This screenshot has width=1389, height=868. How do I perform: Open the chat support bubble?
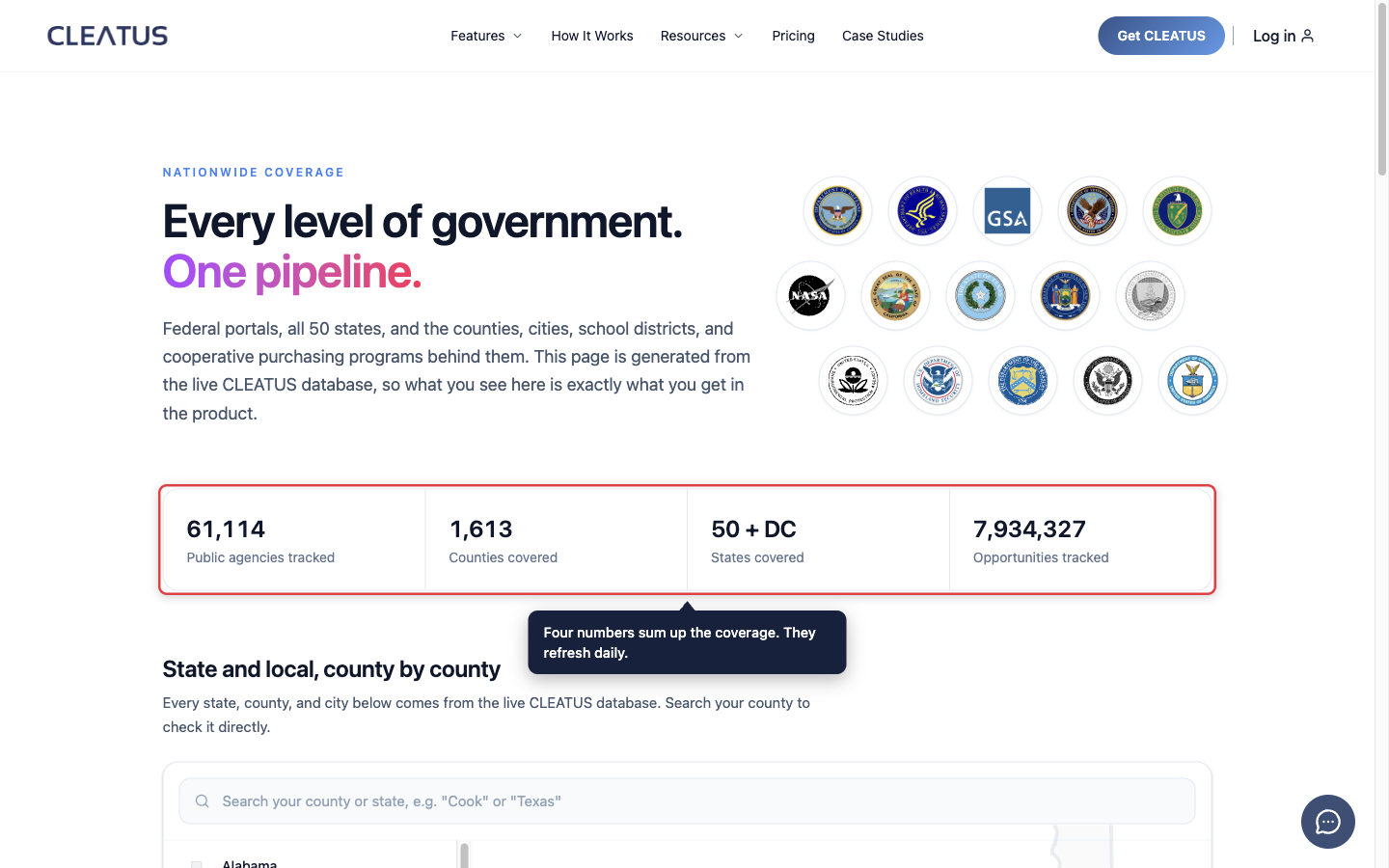click(x=1327, y=822)
